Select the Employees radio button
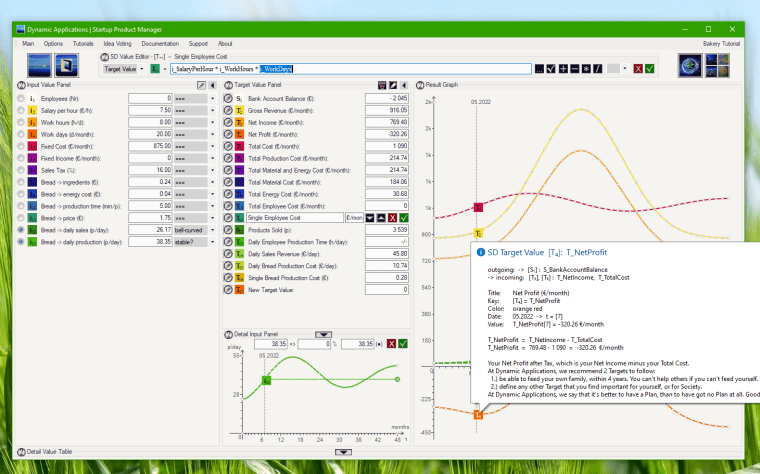Viewport: 760px width, 474px height. point(20,98)
